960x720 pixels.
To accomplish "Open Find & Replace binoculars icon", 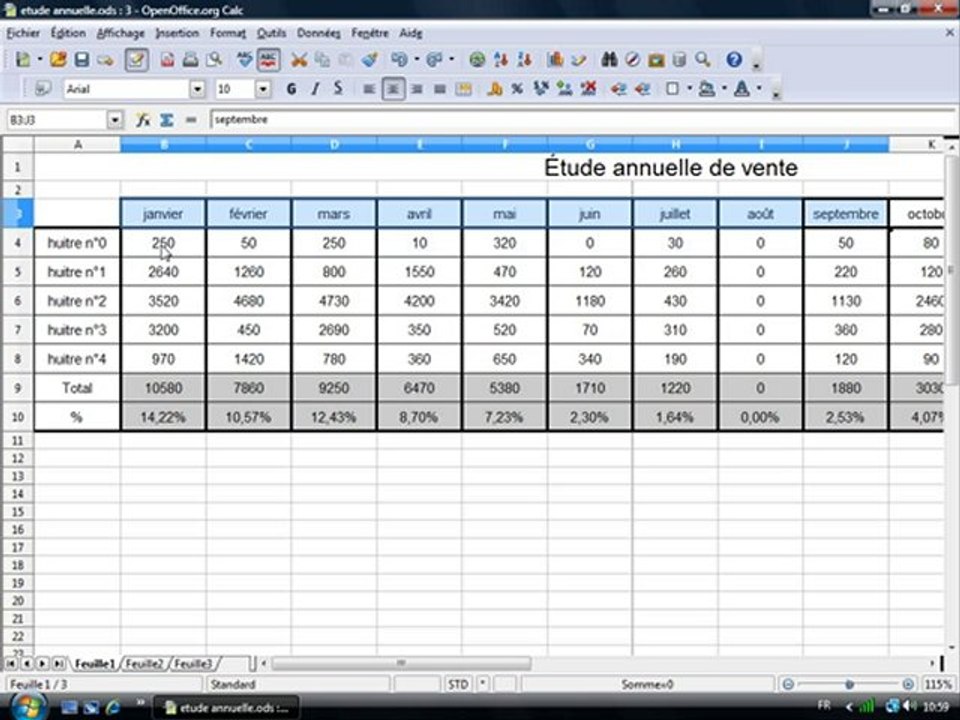I will (x=609, y=59).
